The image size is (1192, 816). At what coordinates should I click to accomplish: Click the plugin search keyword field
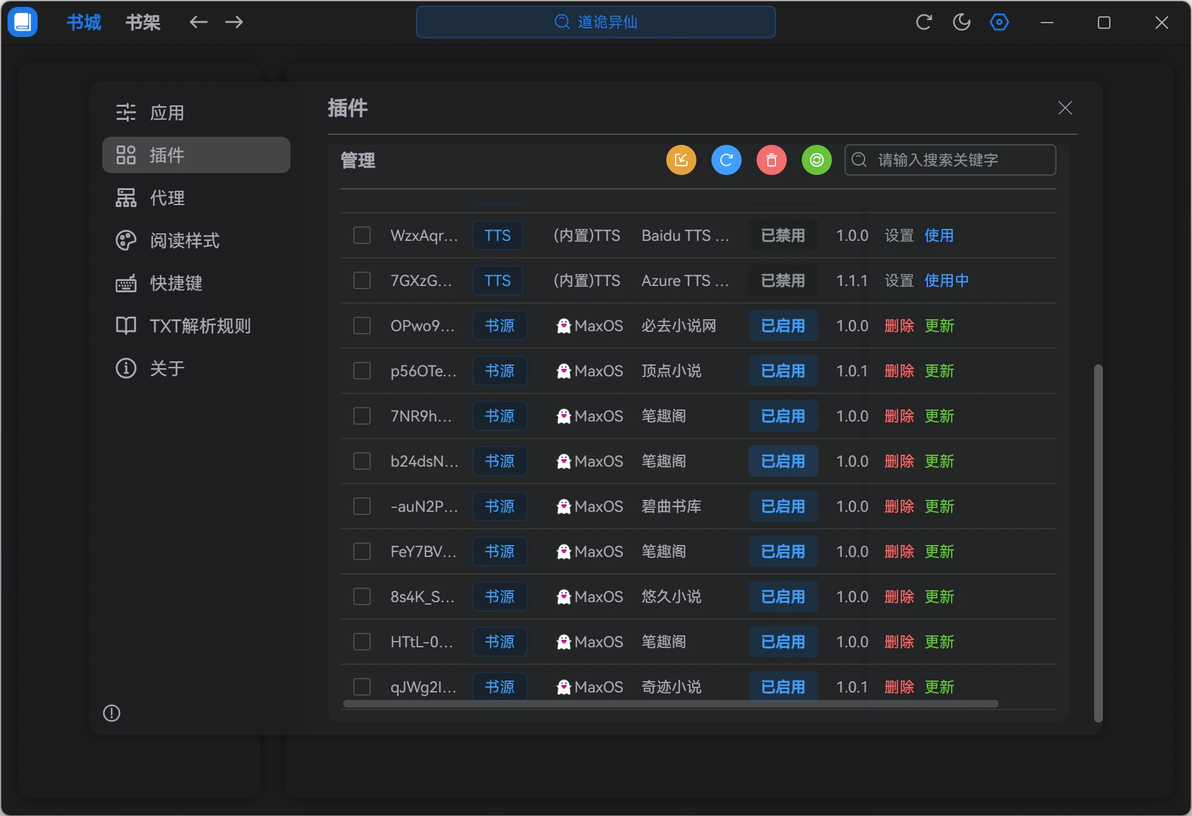click(x=949, y=160)
